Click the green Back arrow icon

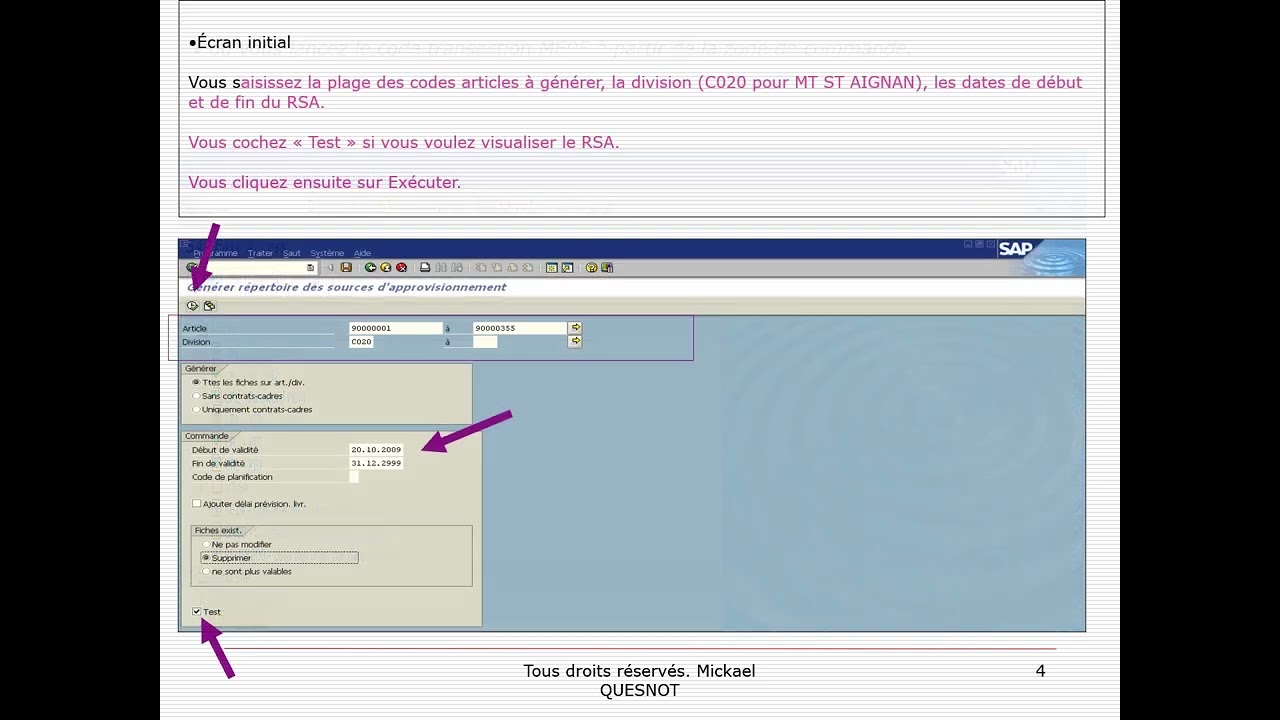pos(370,267)
